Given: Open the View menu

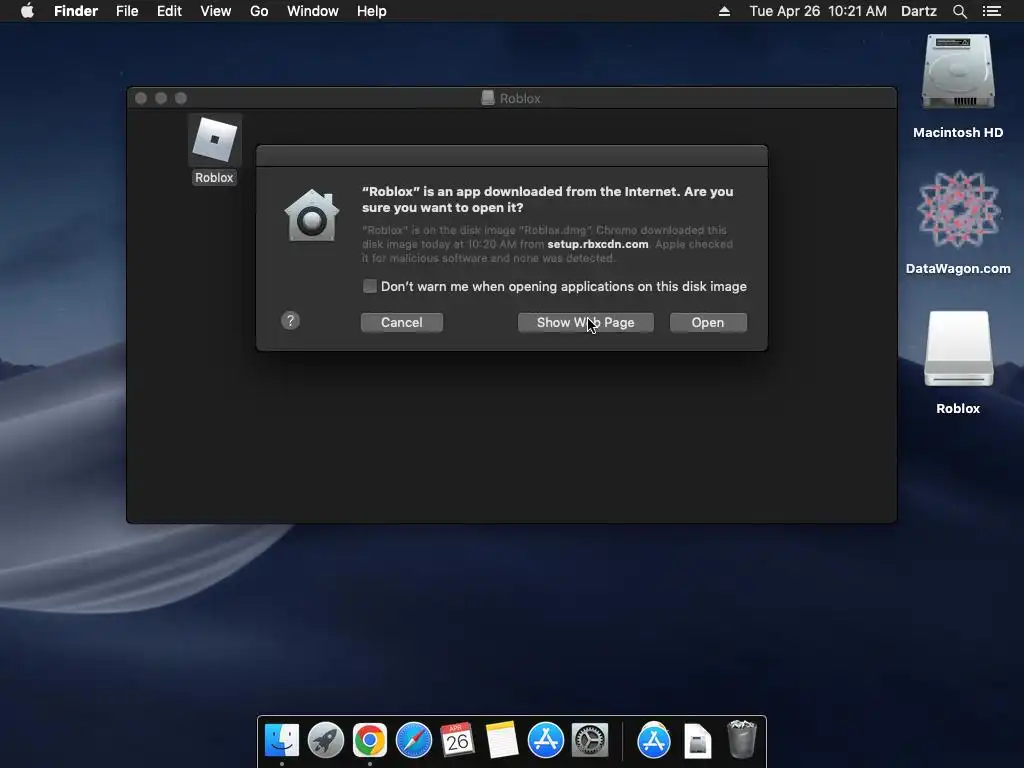Looking at the screenshot, I should tap(216, 11).
